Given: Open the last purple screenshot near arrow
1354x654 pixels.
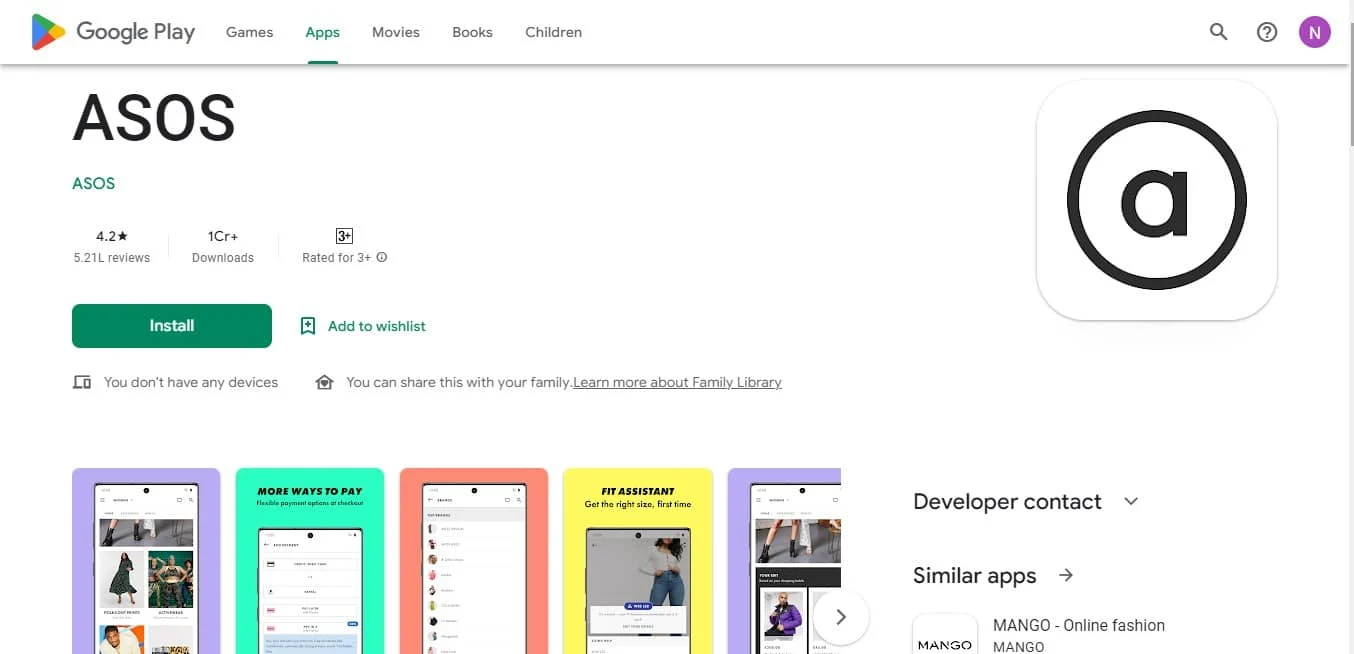Looking at the screenshot, I should pyautogui.click(x=785, y=561).
